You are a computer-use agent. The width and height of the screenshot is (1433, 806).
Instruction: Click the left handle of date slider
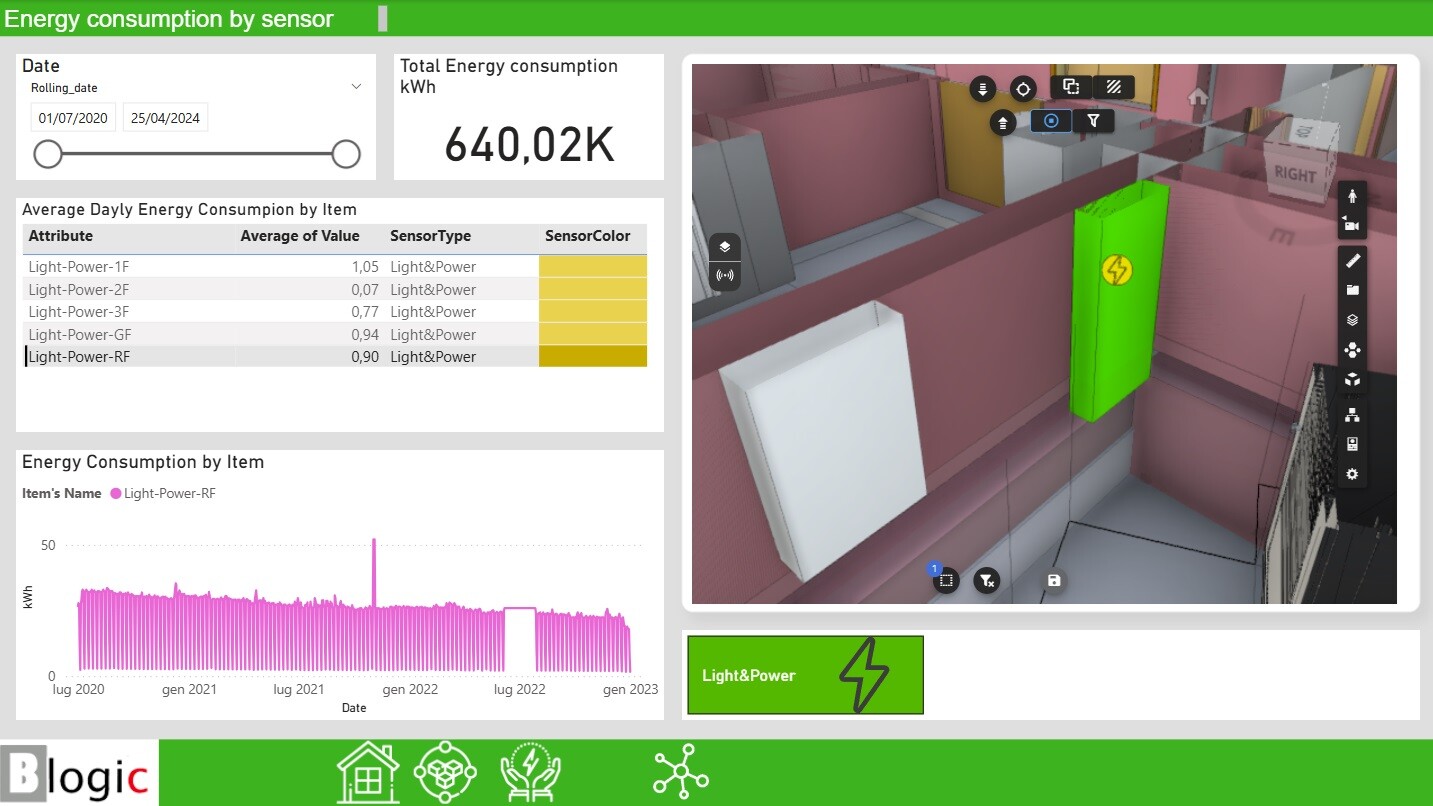point(48,154)
